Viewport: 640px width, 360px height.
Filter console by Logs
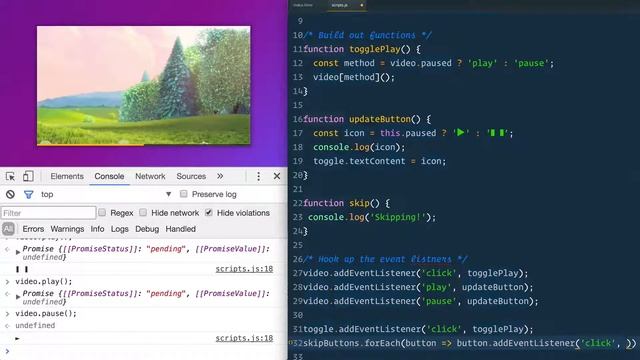coord(120,229)
